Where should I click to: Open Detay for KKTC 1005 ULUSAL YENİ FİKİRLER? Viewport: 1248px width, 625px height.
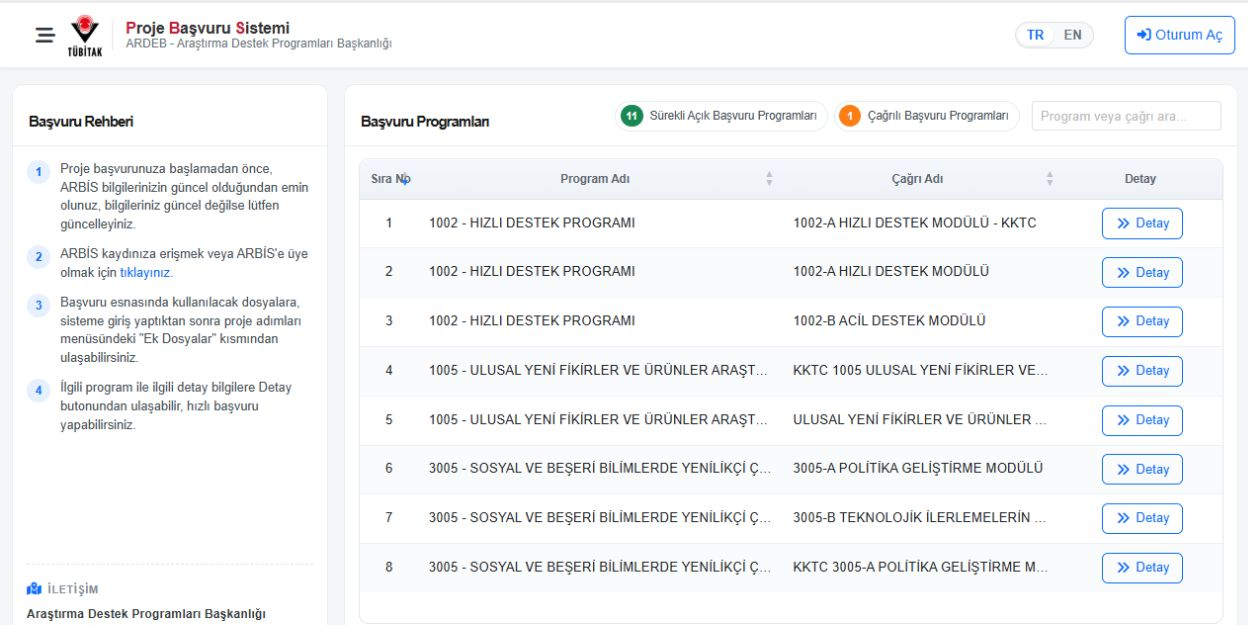coord(1142,370)
